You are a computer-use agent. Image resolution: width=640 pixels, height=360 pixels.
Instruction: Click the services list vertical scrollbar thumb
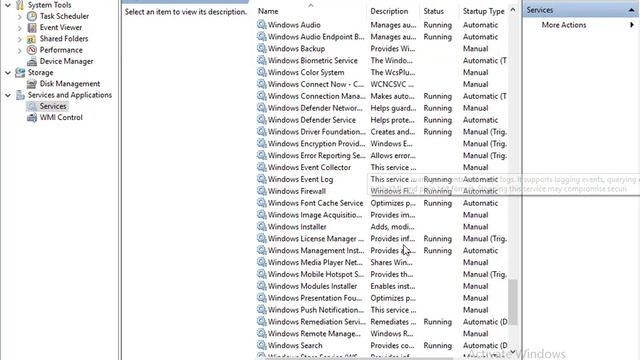[513, 302]
